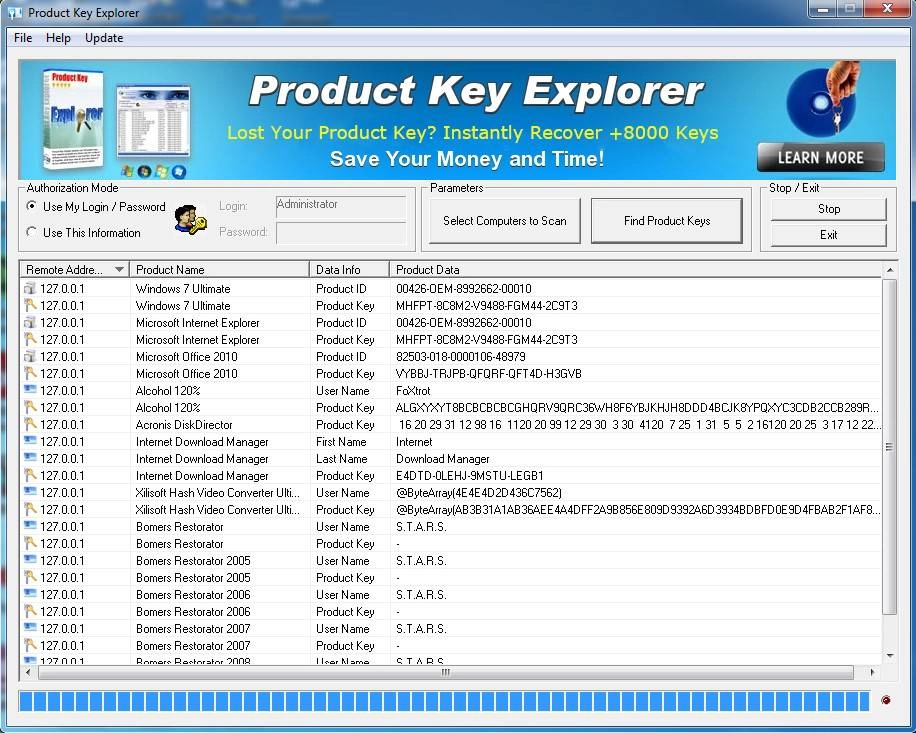Click the vertical scrollbar down arrow
This screenshot has width=916, height=733.
tap(890, 656)
